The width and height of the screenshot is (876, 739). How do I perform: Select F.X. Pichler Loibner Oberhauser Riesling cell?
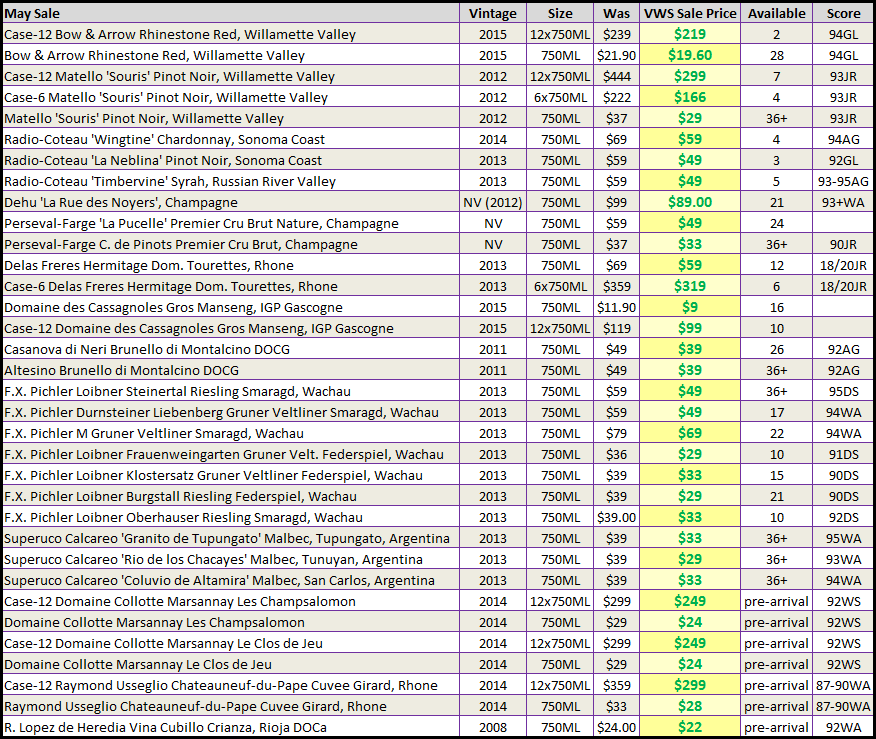(x=231, y=517)
